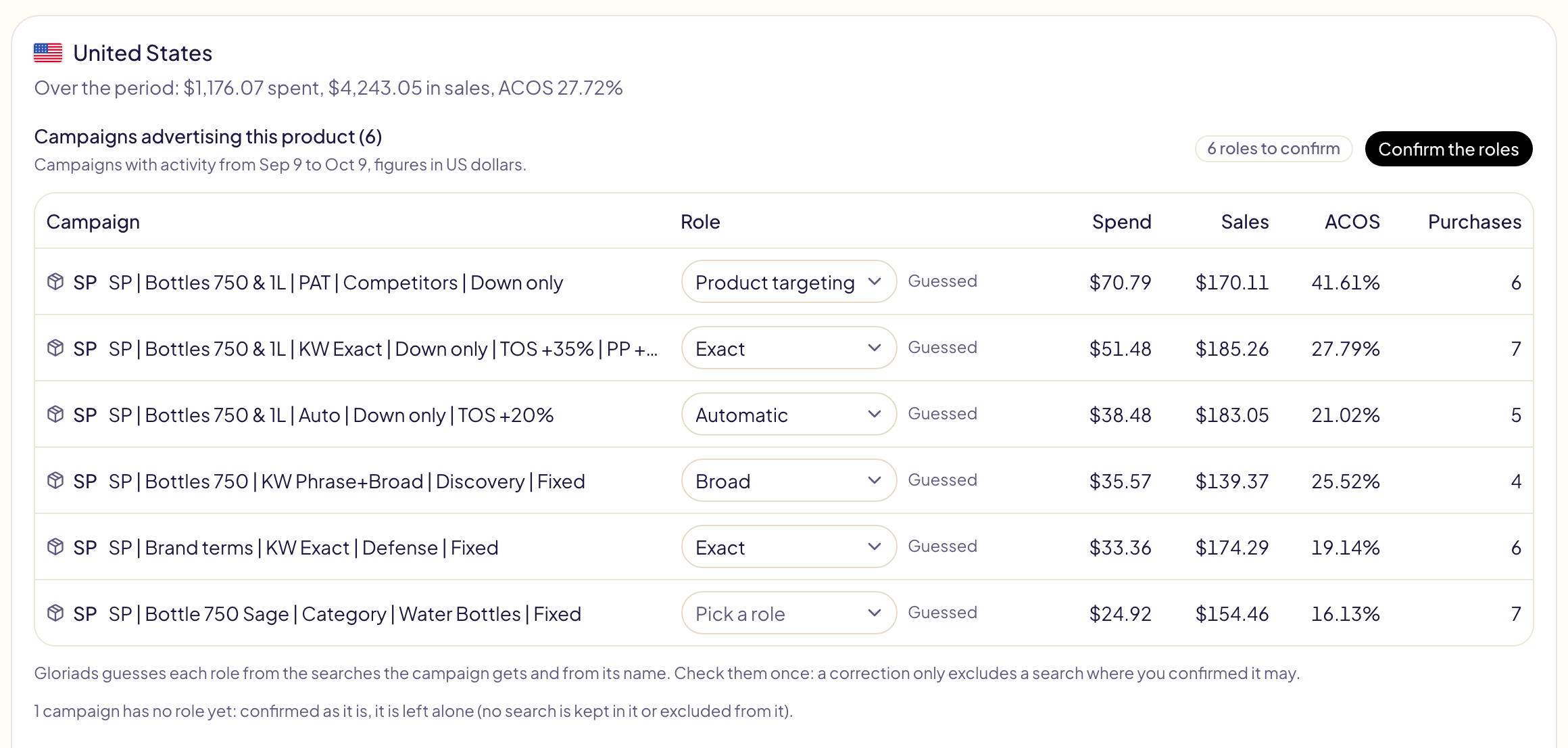1568x748 pixels.
Task: Click the cube icon beside KW Exact Down only campaign
Action: (55, 348)
